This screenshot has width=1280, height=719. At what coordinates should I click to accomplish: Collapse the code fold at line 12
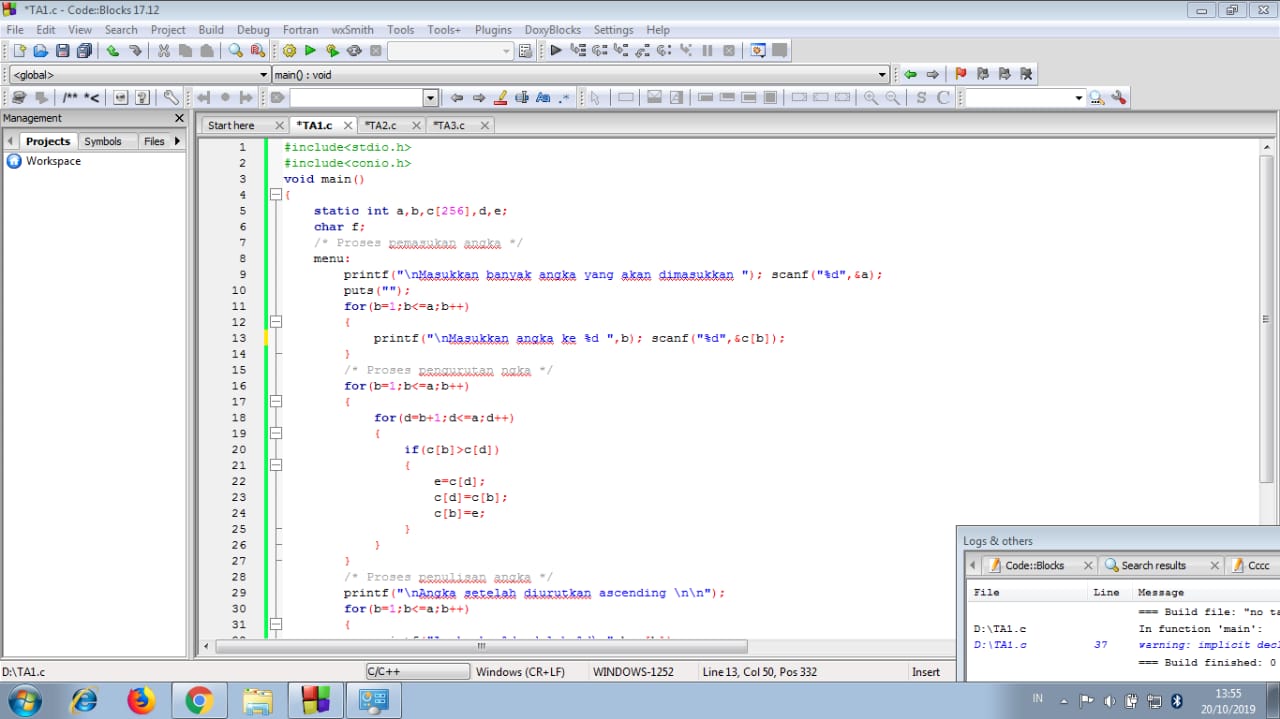click(x=276, y=322)
